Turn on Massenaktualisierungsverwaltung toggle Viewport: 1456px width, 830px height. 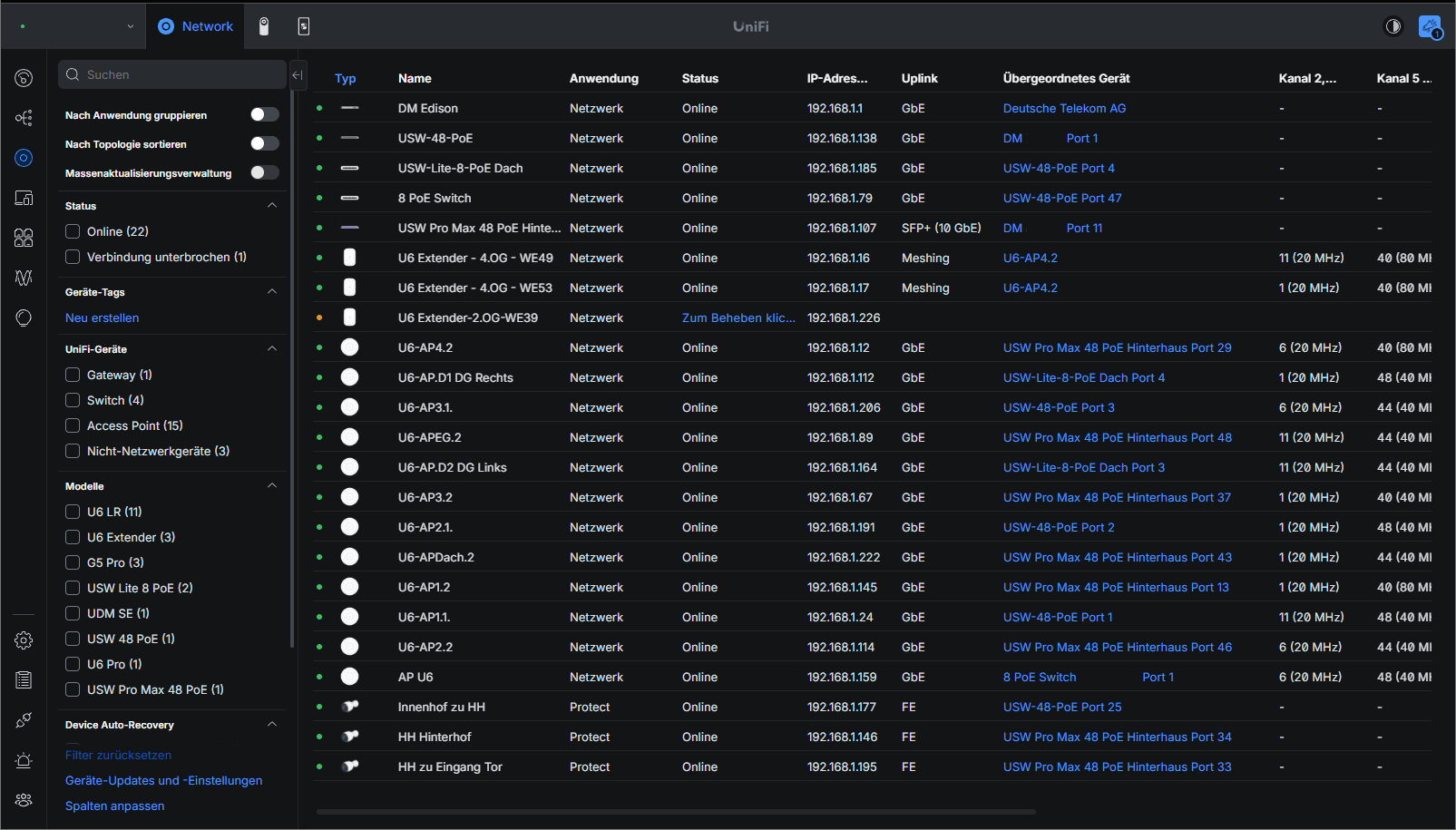[x=265, y=172]
